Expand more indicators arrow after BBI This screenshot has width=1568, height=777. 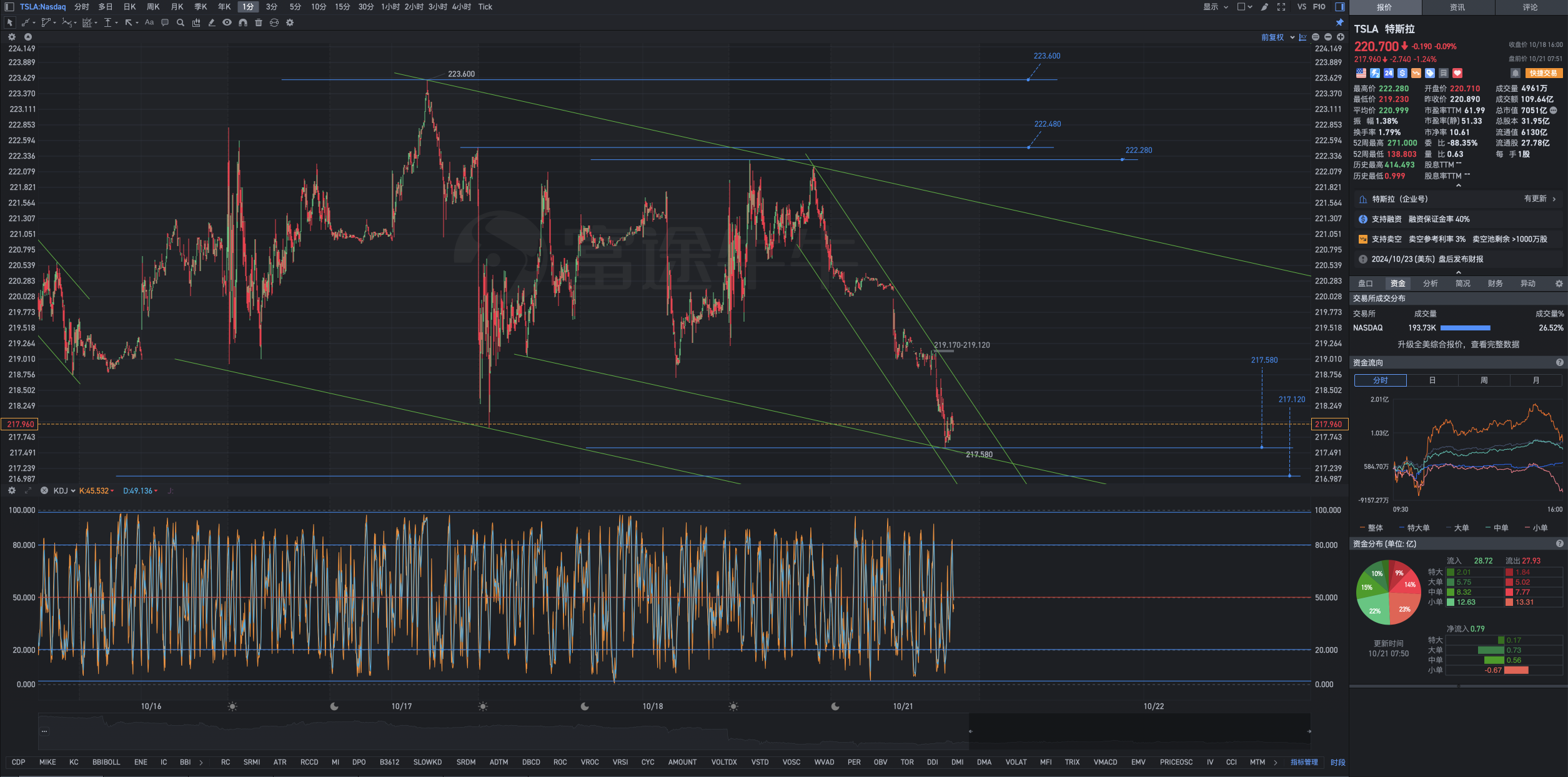(x=201, y=763)
